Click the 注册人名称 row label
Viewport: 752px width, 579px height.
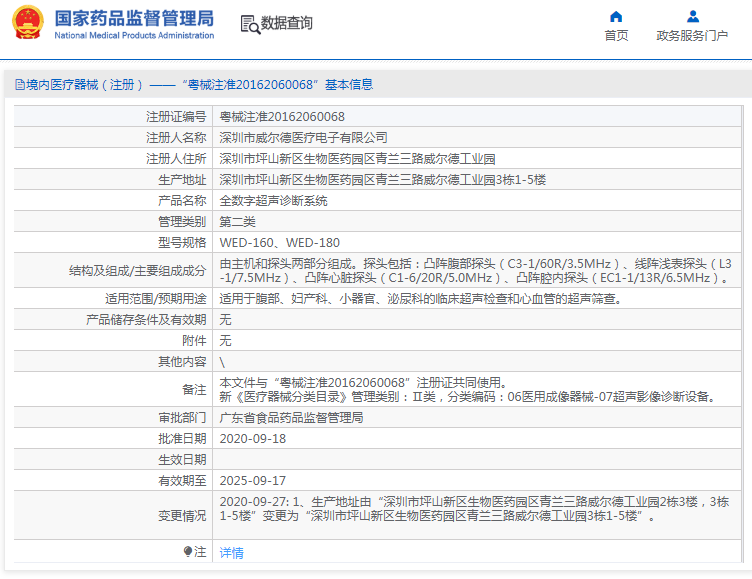coord(176,138)
